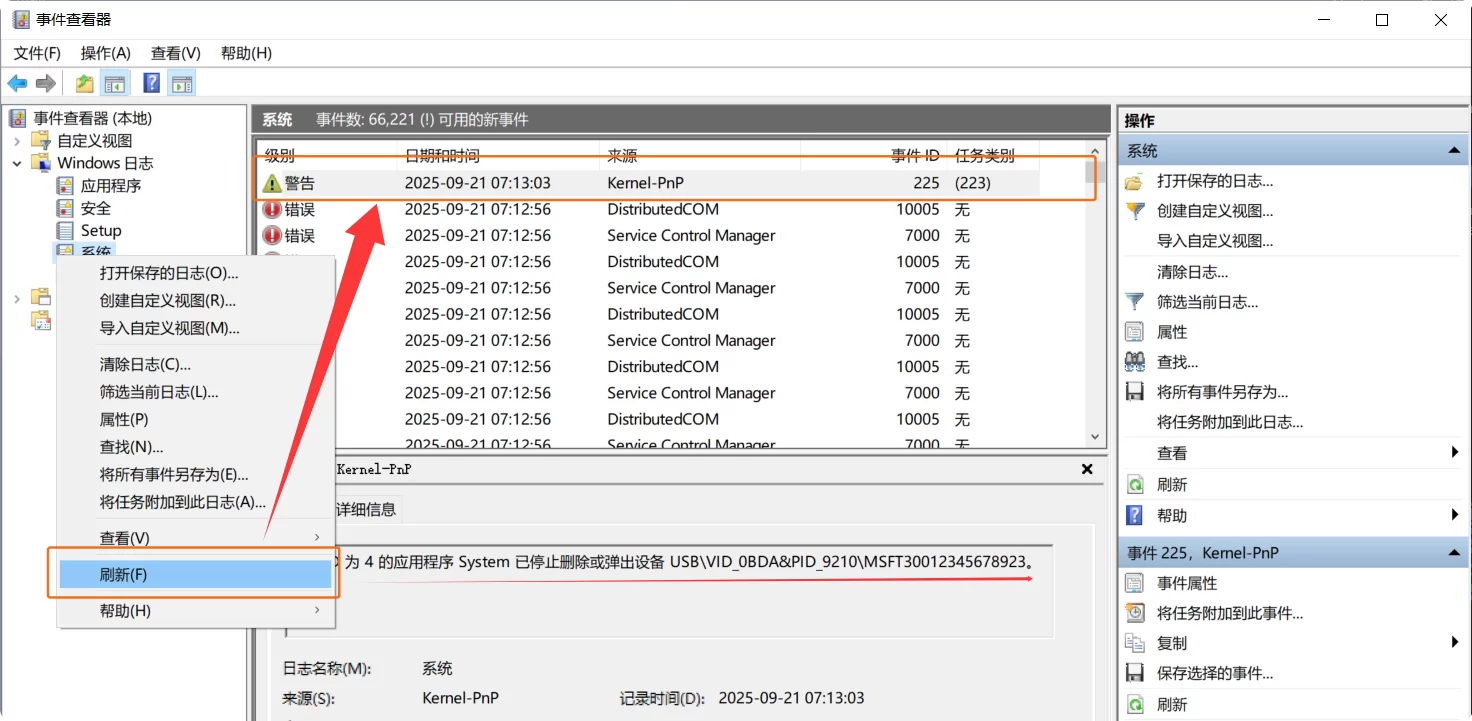This screenshot has height=721, width=1472.
Task: Expand the 自定义视图 tree node
Action: [17, 141]
